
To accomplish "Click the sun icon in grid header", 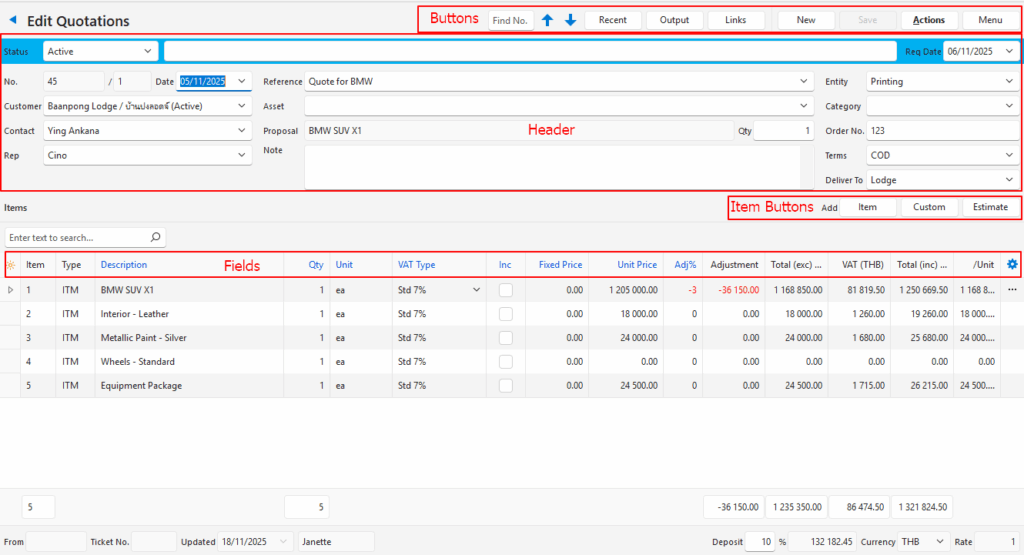I will [11, 265].
